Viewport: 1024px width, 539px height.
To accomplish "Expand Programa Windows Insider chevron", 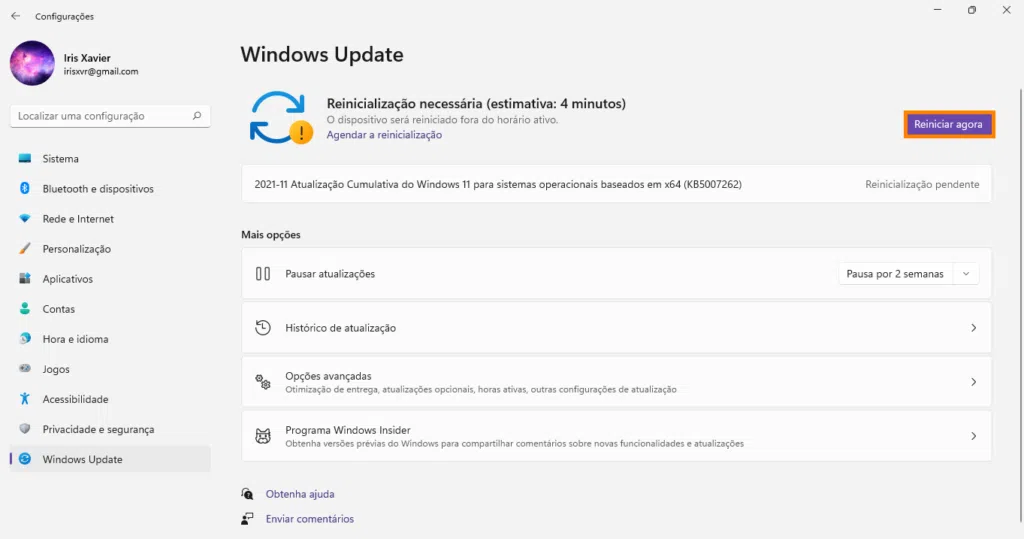I will click(973, 436).
